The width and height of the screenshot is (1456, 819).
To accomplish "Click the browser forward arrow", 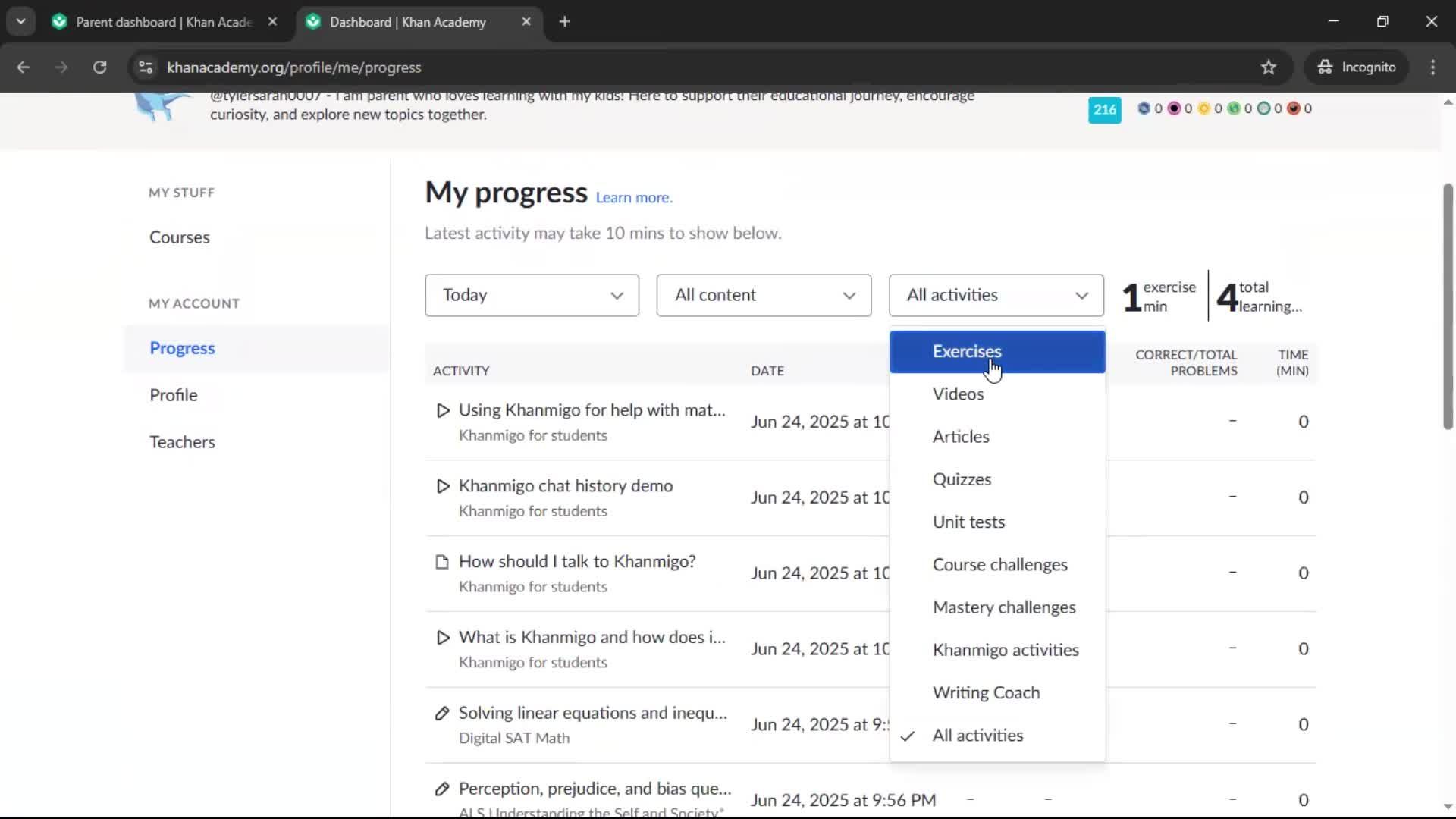I will coord(61,67).
